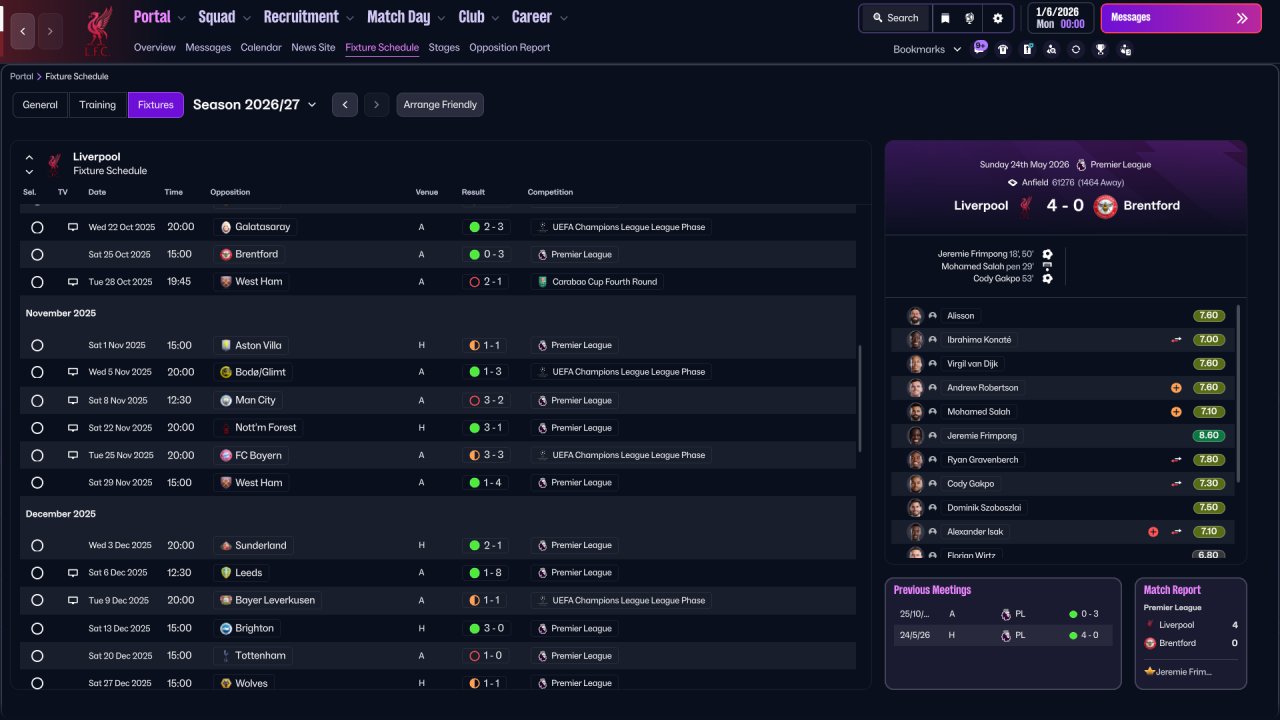This screenshot has height=720, width=1280.
Task: Open the Opposition Report sub-tab
Action: tap(509, 48)
